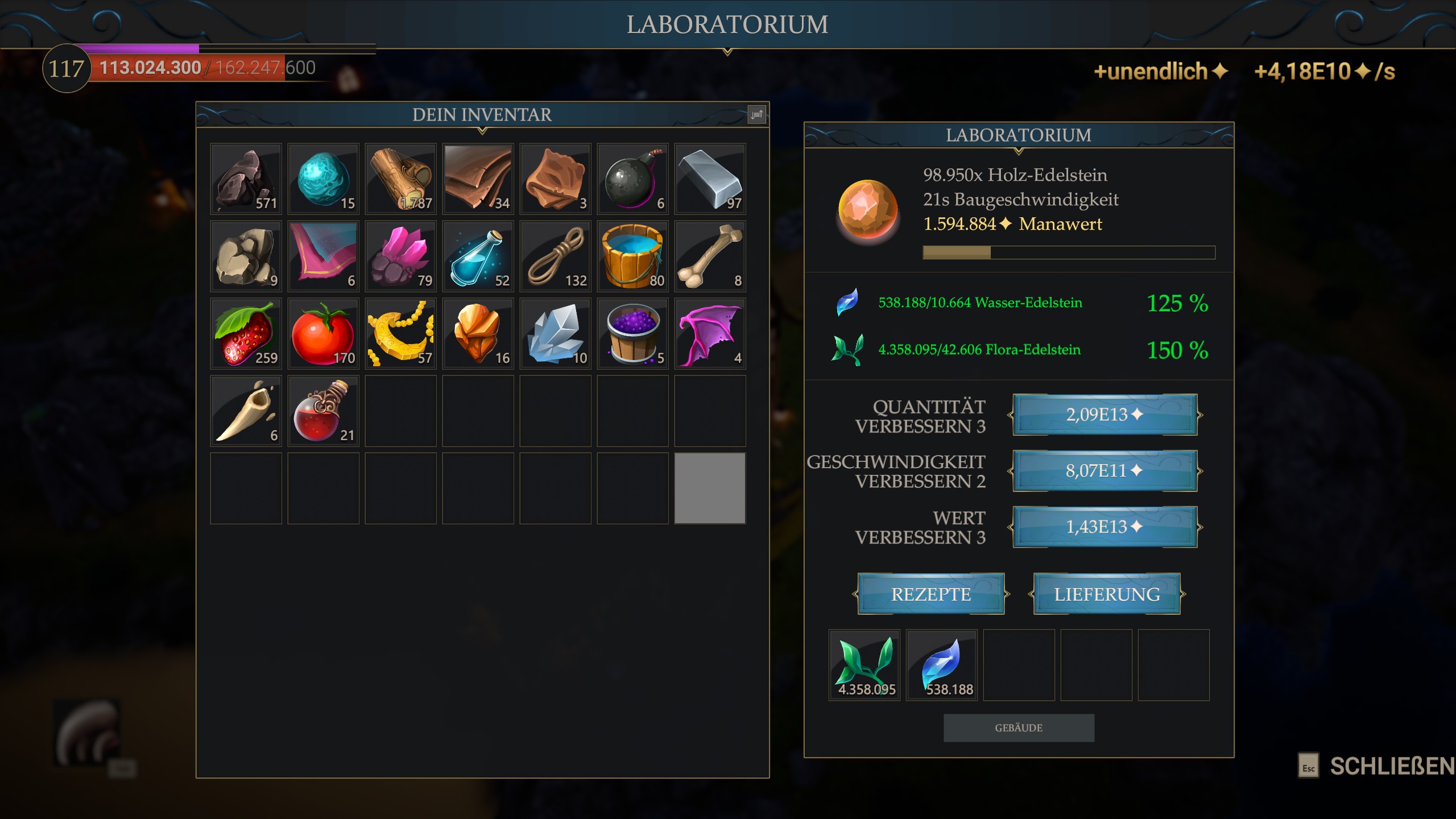This screenshot has width=1456, height=819.
Task: Open the Rezepte menu
Action: [931, 594]
